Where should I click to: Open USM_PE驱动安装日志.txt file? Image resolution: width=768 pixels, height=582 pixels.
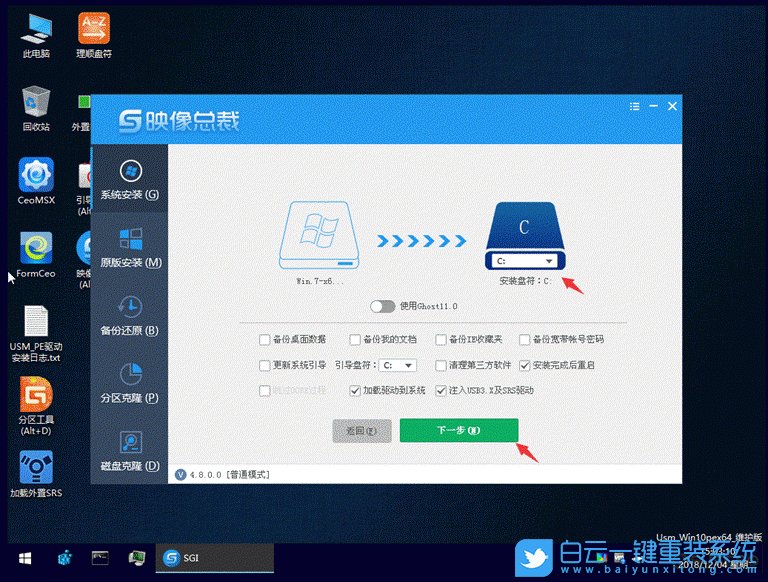(x=36, y=334)
